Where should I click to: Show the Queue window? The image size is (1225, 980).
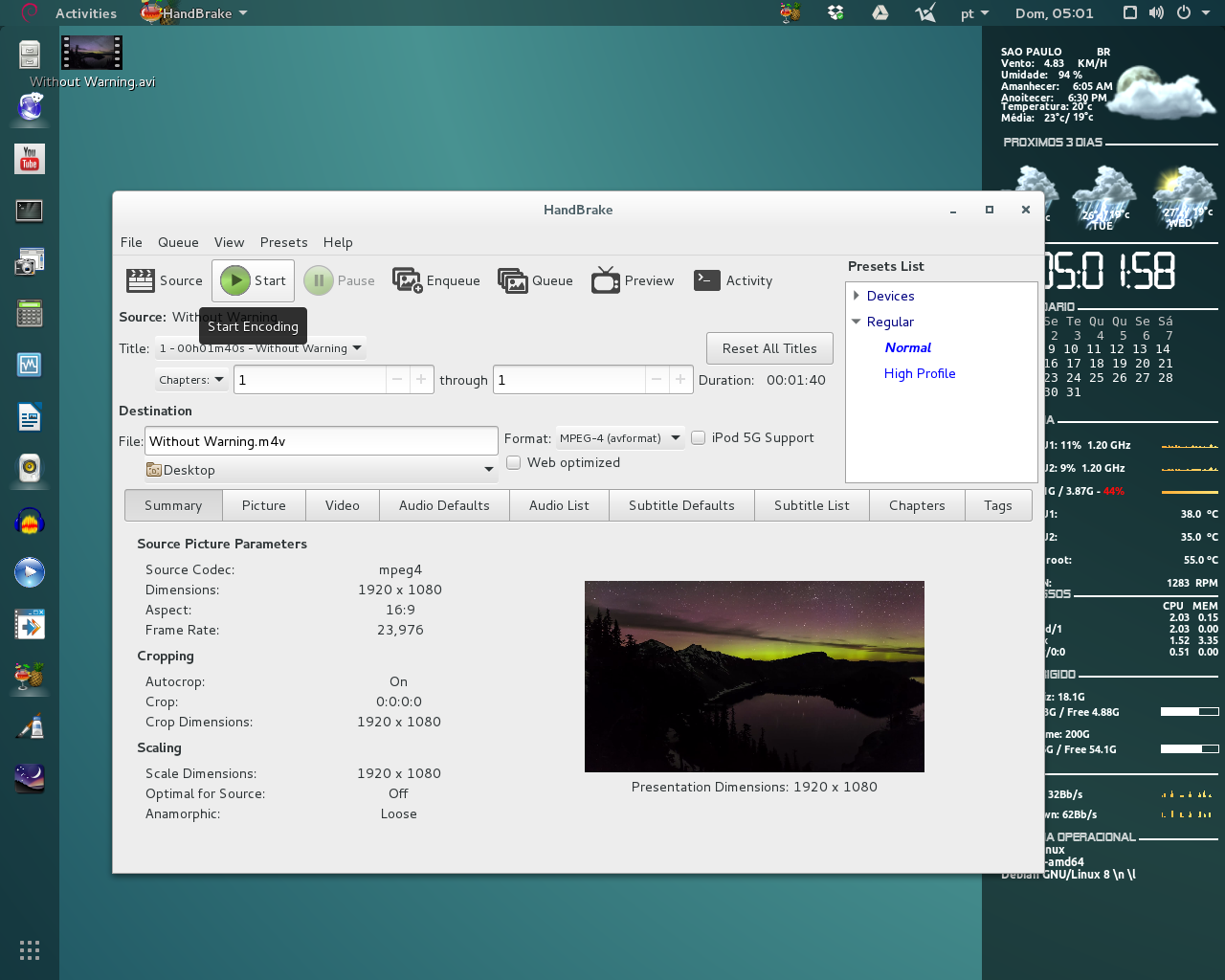click(x=536, y=280)
